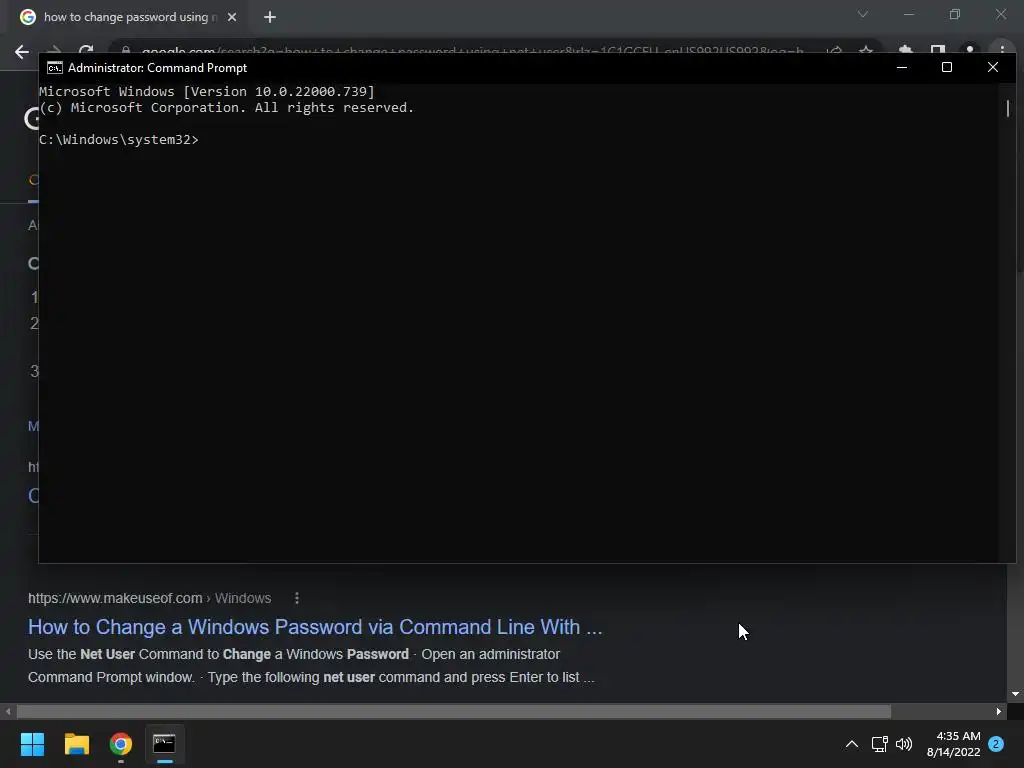1024x768 pixels.
Task: Reload the Chrome page
Action: [86, 50]
